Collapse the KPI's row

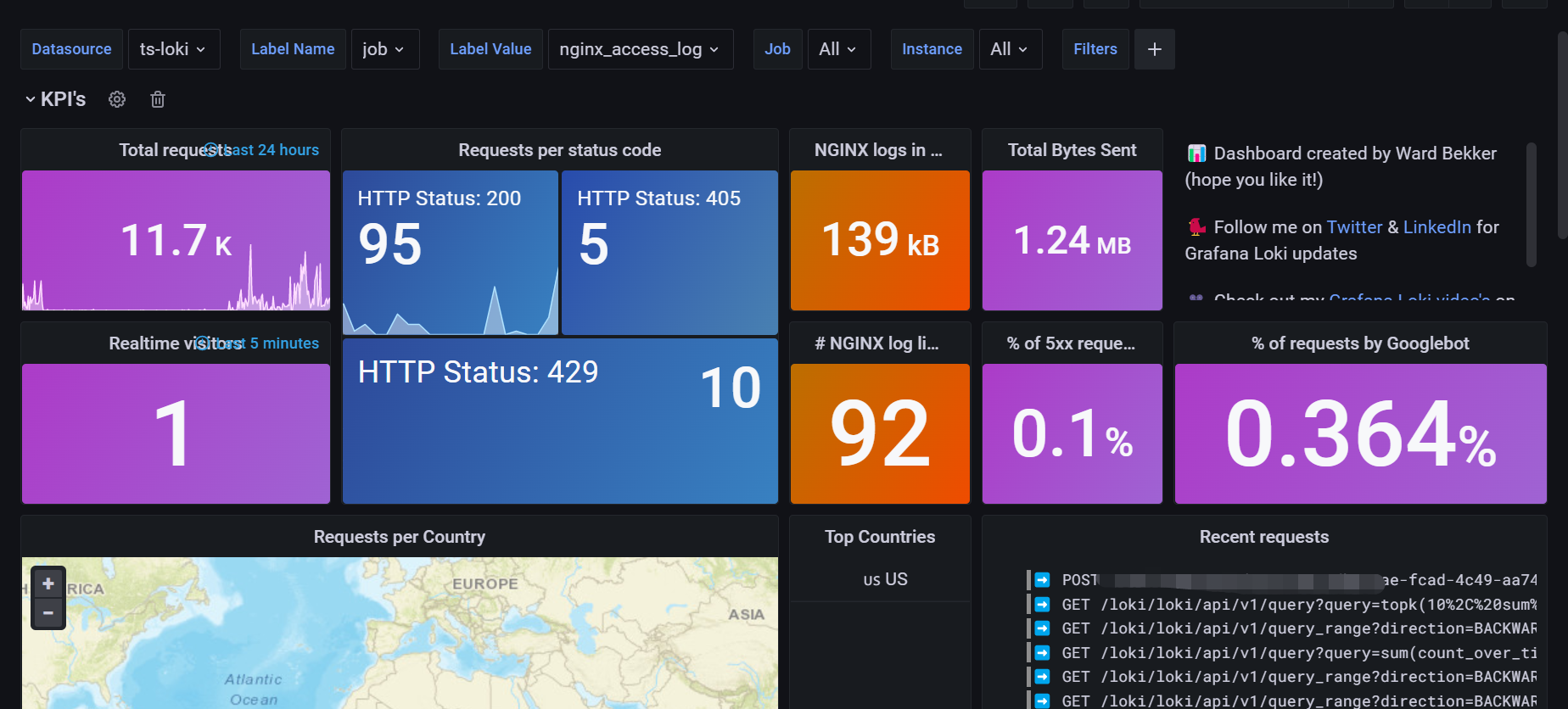point(31,99)
